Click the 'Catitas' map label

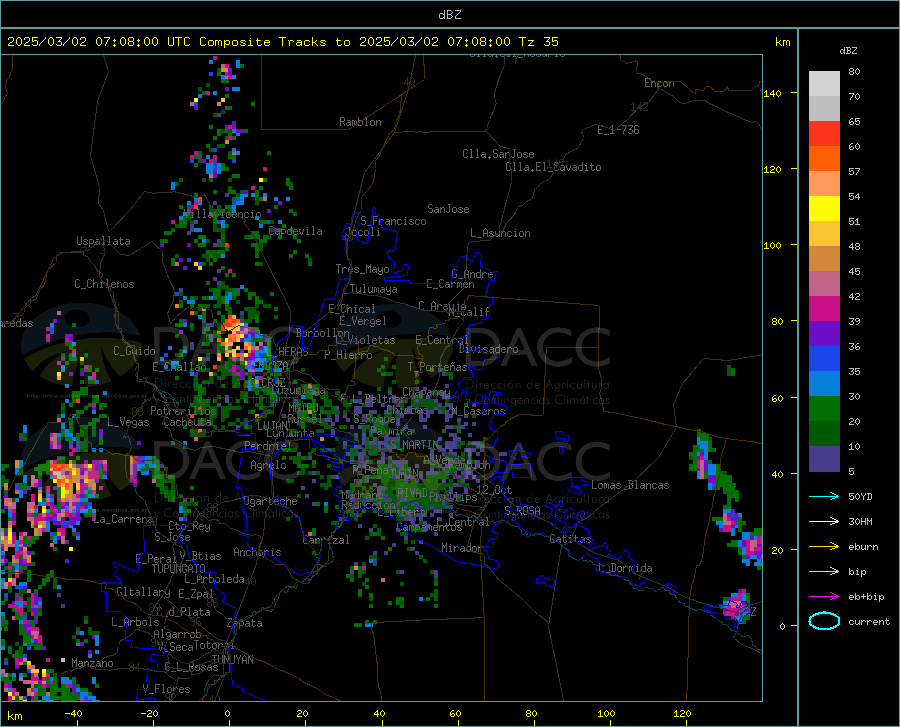(570, 539)
